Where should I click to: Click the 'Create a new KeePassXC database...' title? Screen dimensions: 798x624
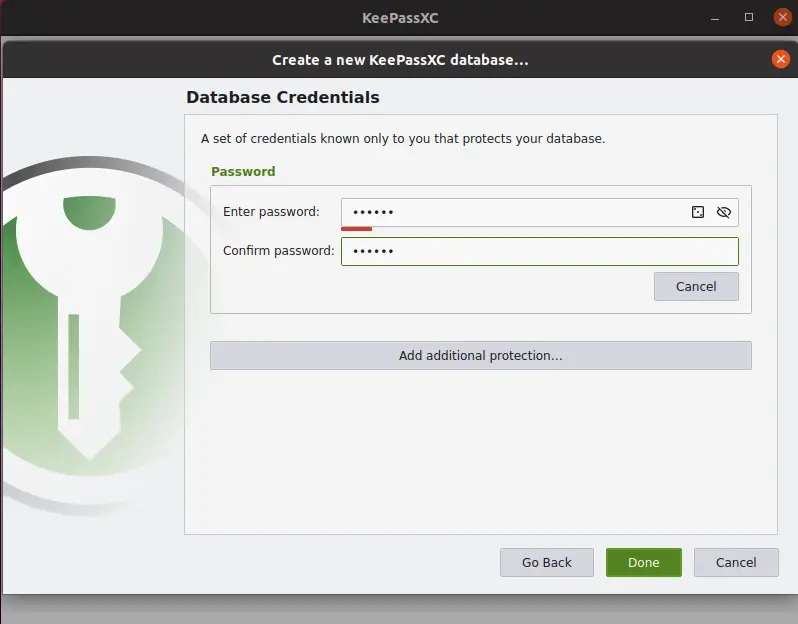[400, 60]
